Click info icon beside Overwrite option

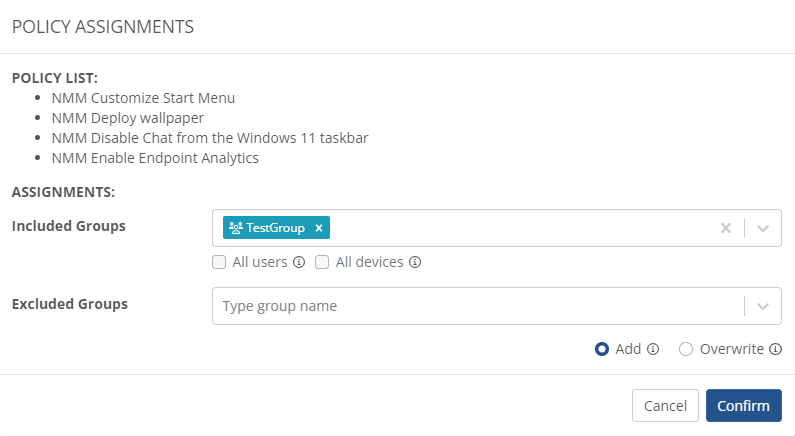(775, 350)
